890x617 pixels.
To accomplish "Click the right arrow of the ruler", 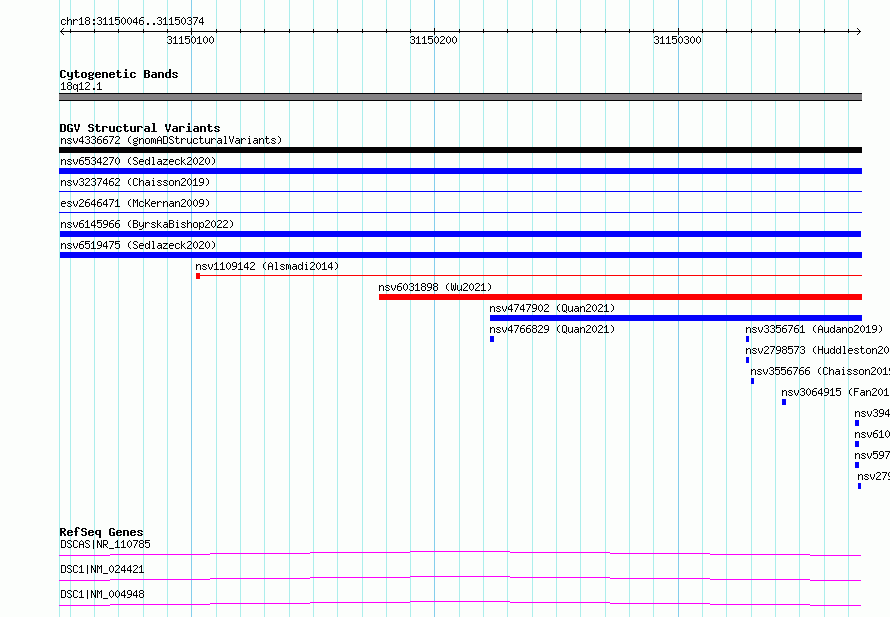I will pyautogui.click(x=859, y=31).
